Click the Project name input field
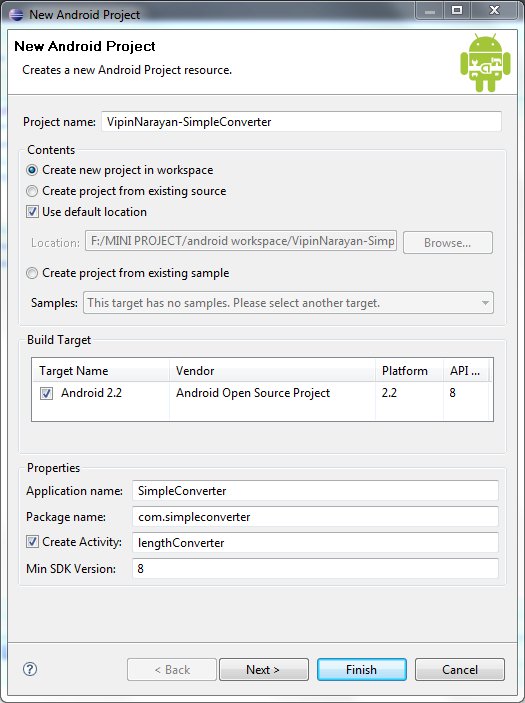Screen dimensions: 525x703 (x=301, y=122)
